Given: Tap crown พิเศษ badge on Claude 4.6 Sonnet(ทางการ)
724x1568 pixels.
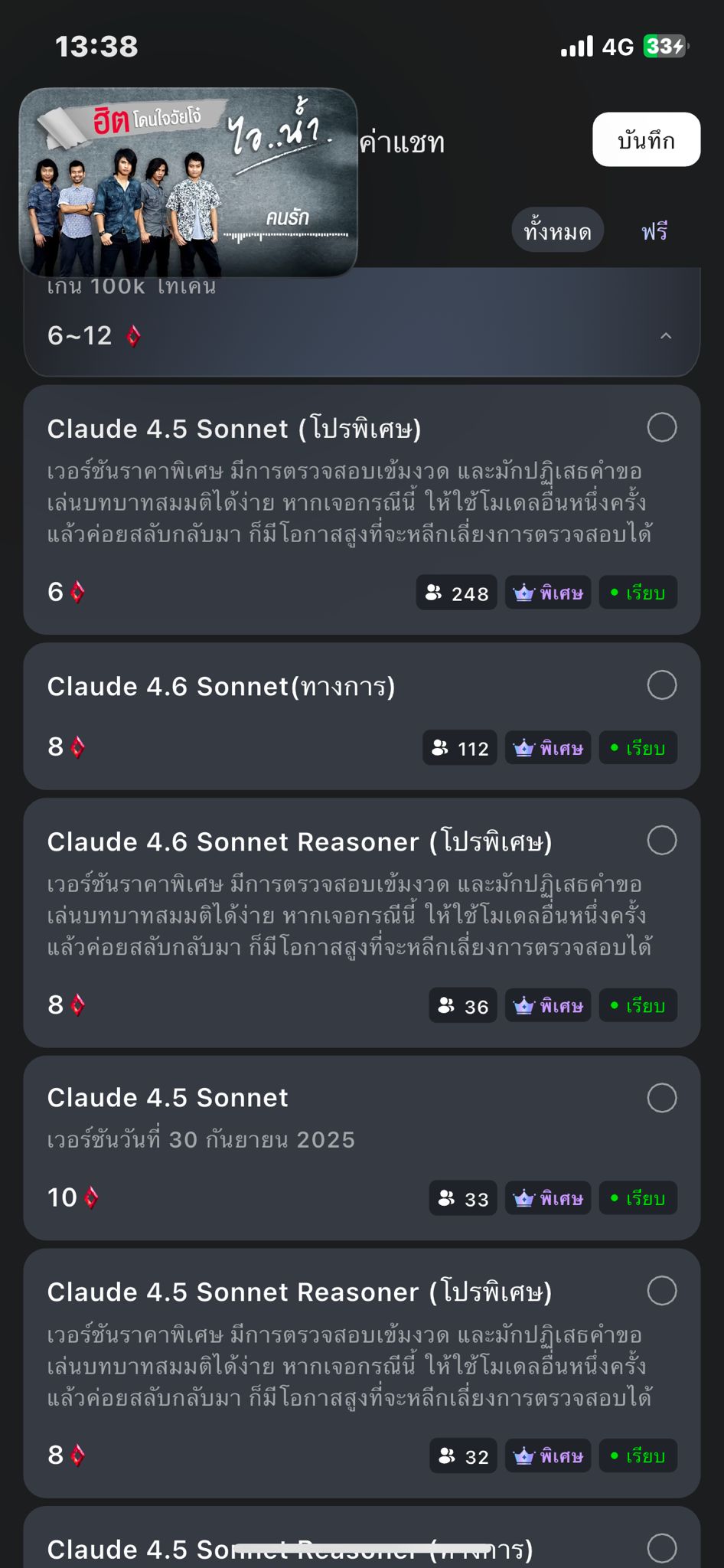Looking at the screenshot, I should coord(548,748).
